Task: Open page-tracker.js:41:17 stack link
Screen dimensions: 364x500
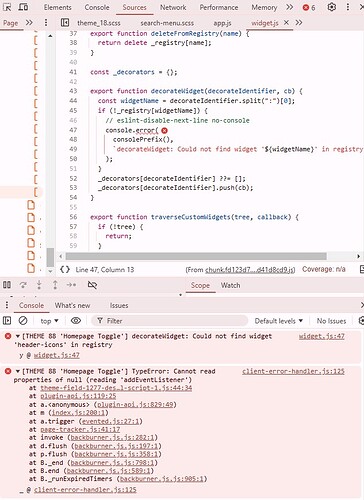Action: (80, 429)
